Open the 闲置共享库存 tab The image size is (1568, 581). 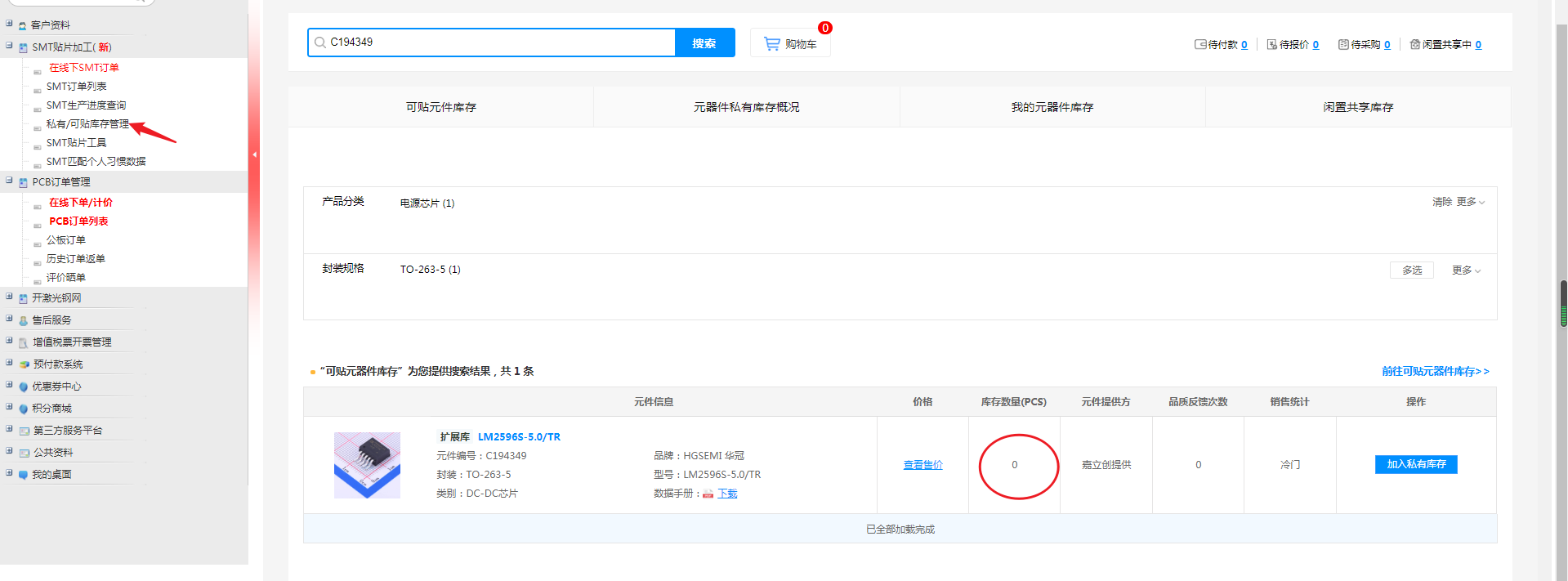pos(1358,107)
